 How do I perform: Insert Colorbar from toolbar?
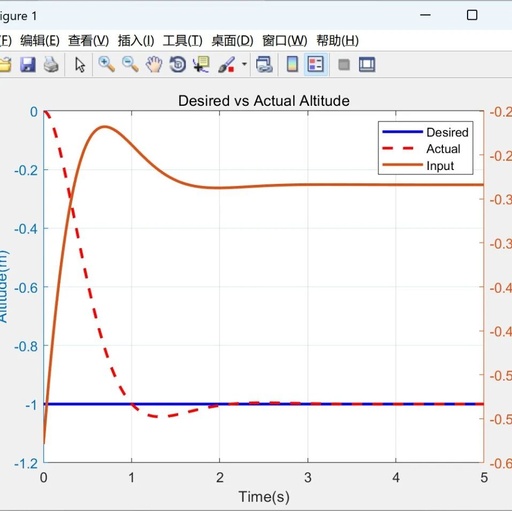(292, 64)
